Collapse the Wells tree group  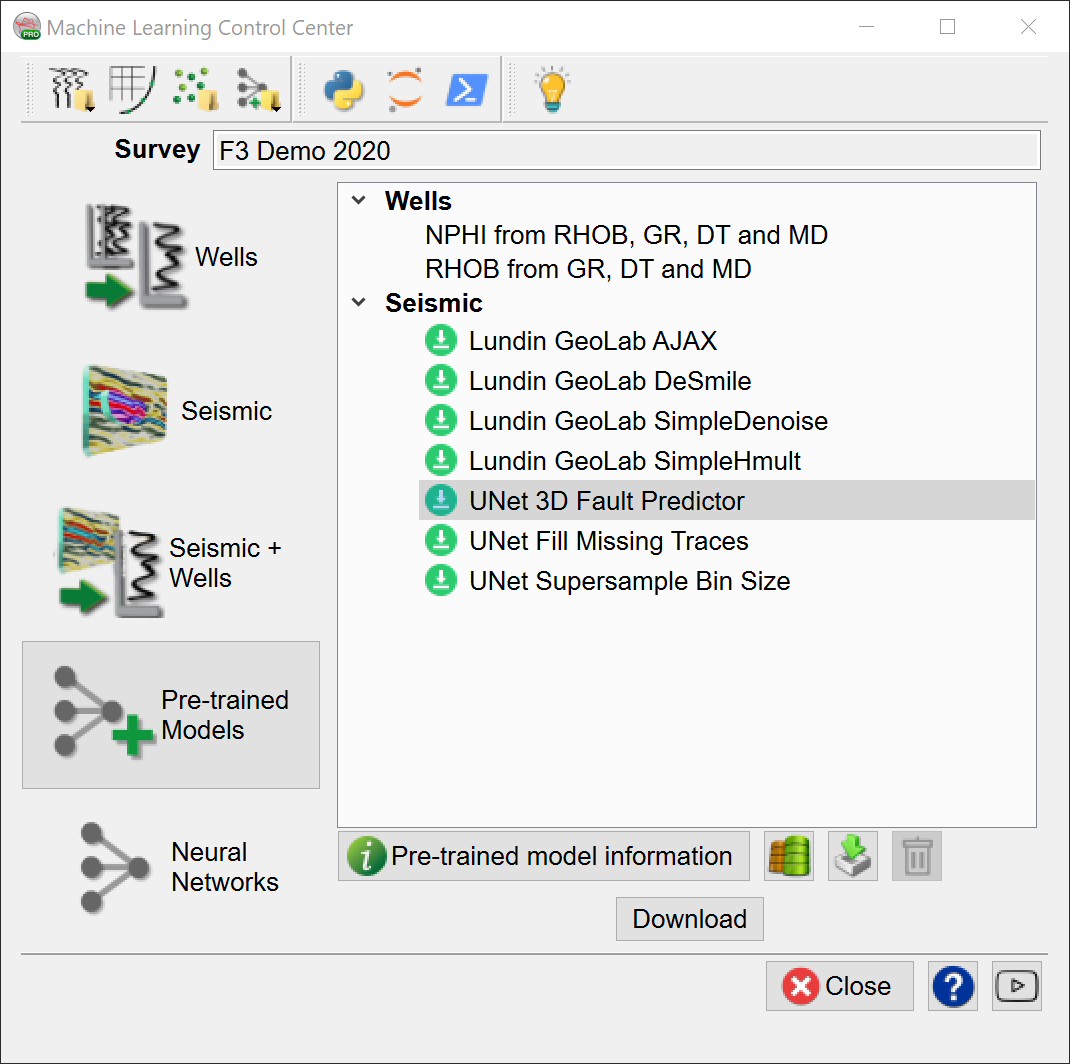(359, 202)
